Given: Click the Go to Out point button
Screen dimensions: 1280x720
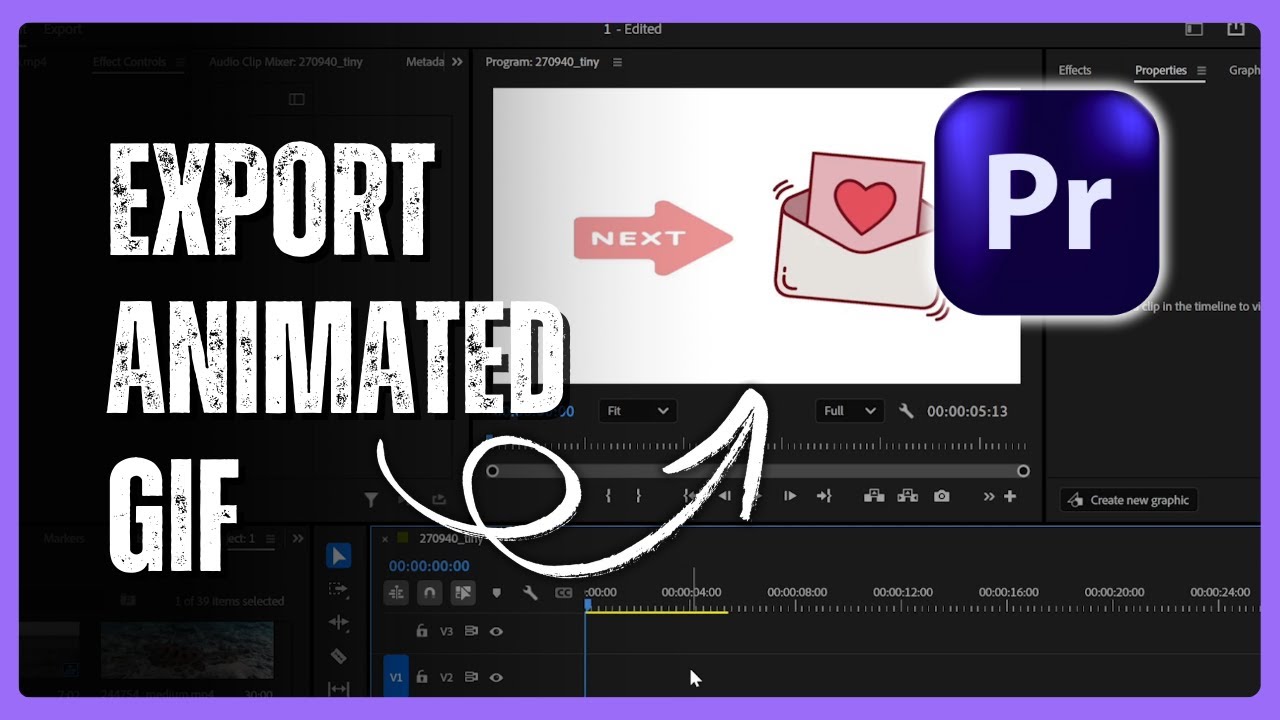Looking at the screenshot, I should tap(824, 496).
